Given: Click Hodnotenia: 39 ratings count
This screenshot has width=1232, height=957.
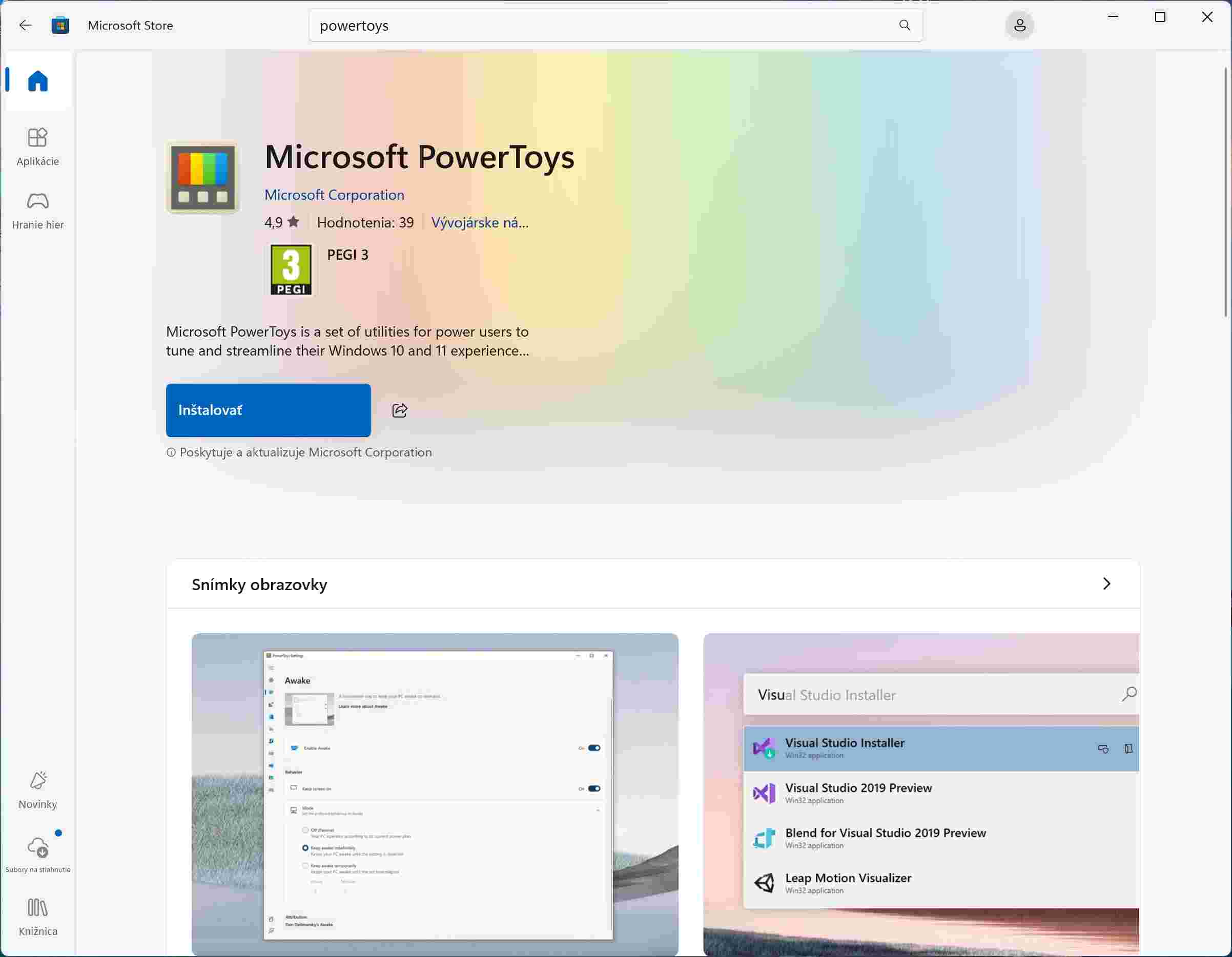Looking at the screenshot, I should tap(365, 222).
